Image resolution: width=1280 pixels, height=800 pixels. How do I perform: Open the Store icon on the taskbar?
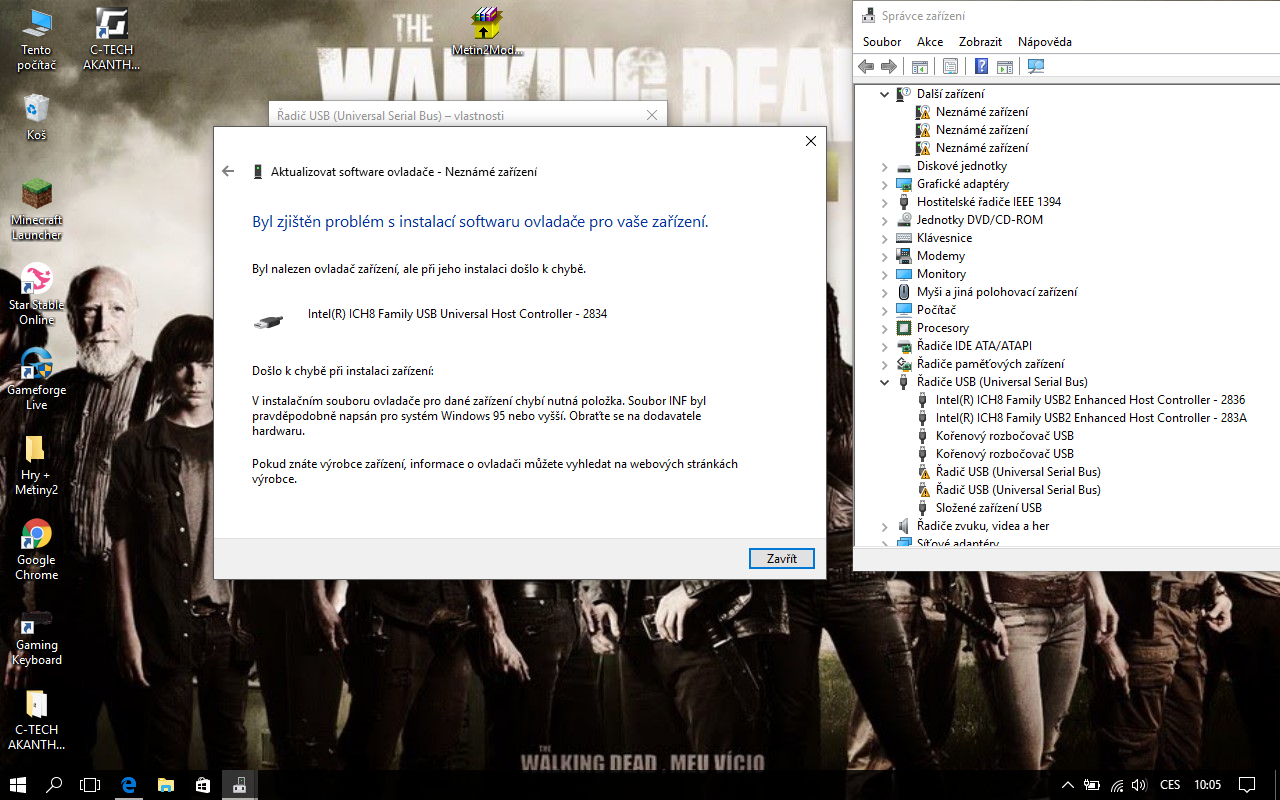202,785
